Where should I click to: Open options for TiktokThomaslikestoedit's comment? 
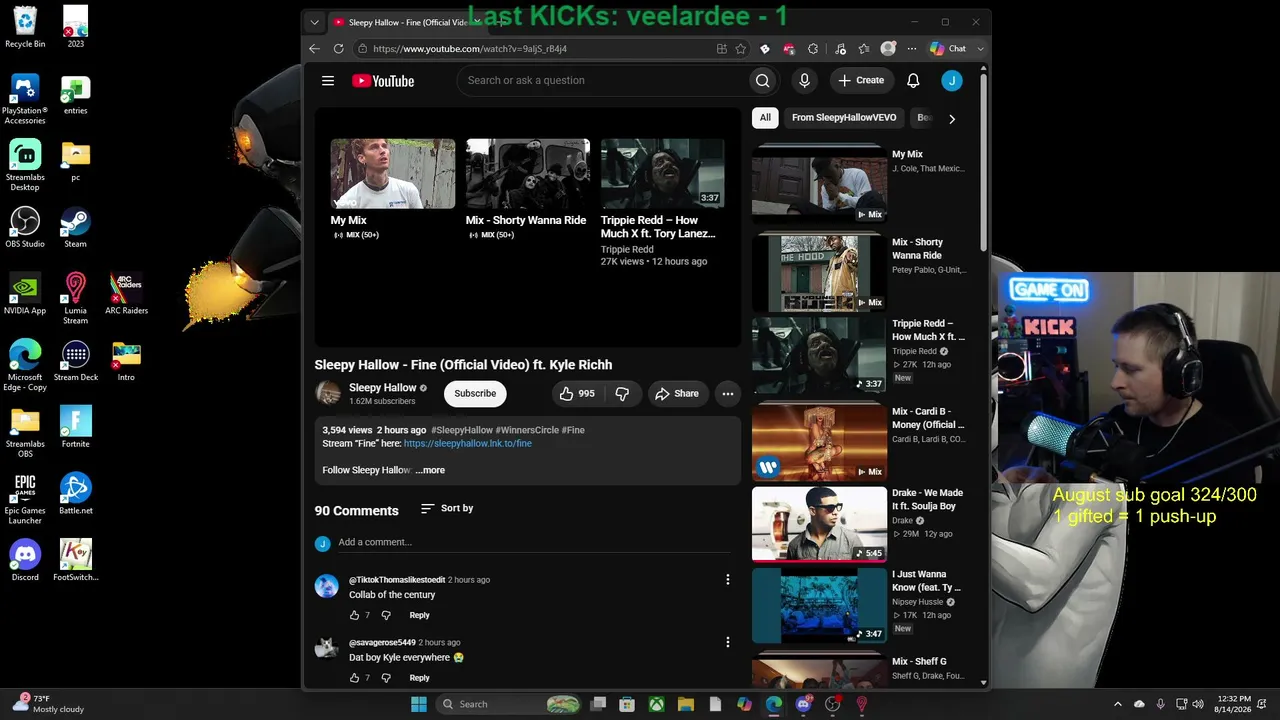point(728,580)
